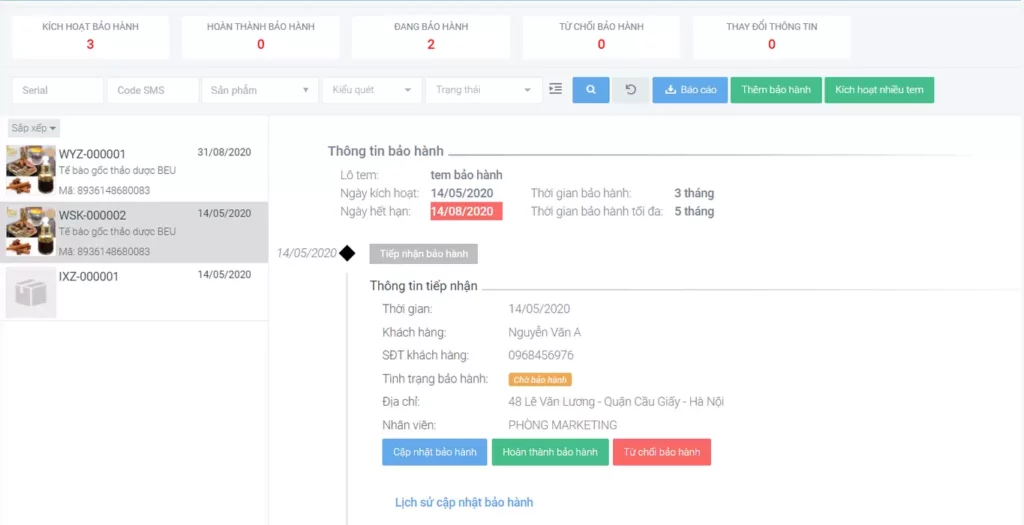Click the black diamond timeline marker
Image resolution: width=1024 pixels, height=525 pixels.
click(347, 253)
